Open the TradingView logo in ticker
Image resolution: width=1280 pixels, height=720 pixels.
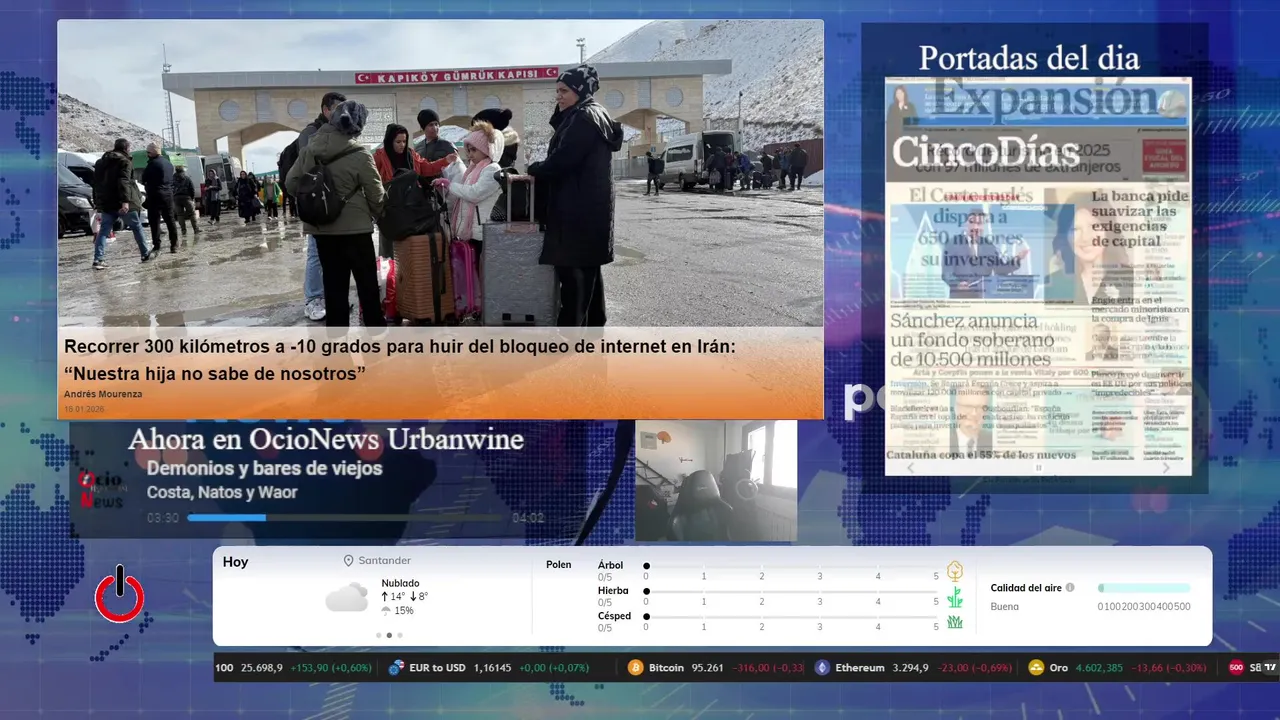[x=1271, y=668]
